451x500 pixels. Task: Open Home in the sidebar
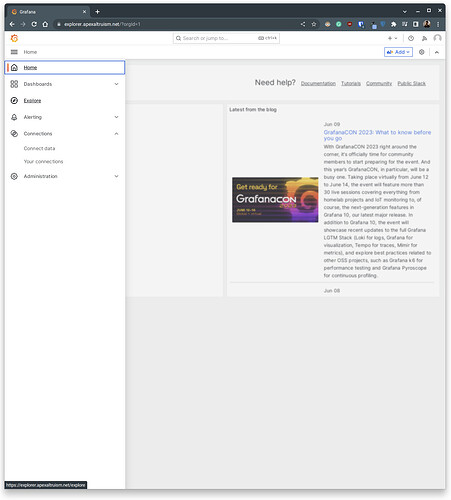click(x=65, y=68)
